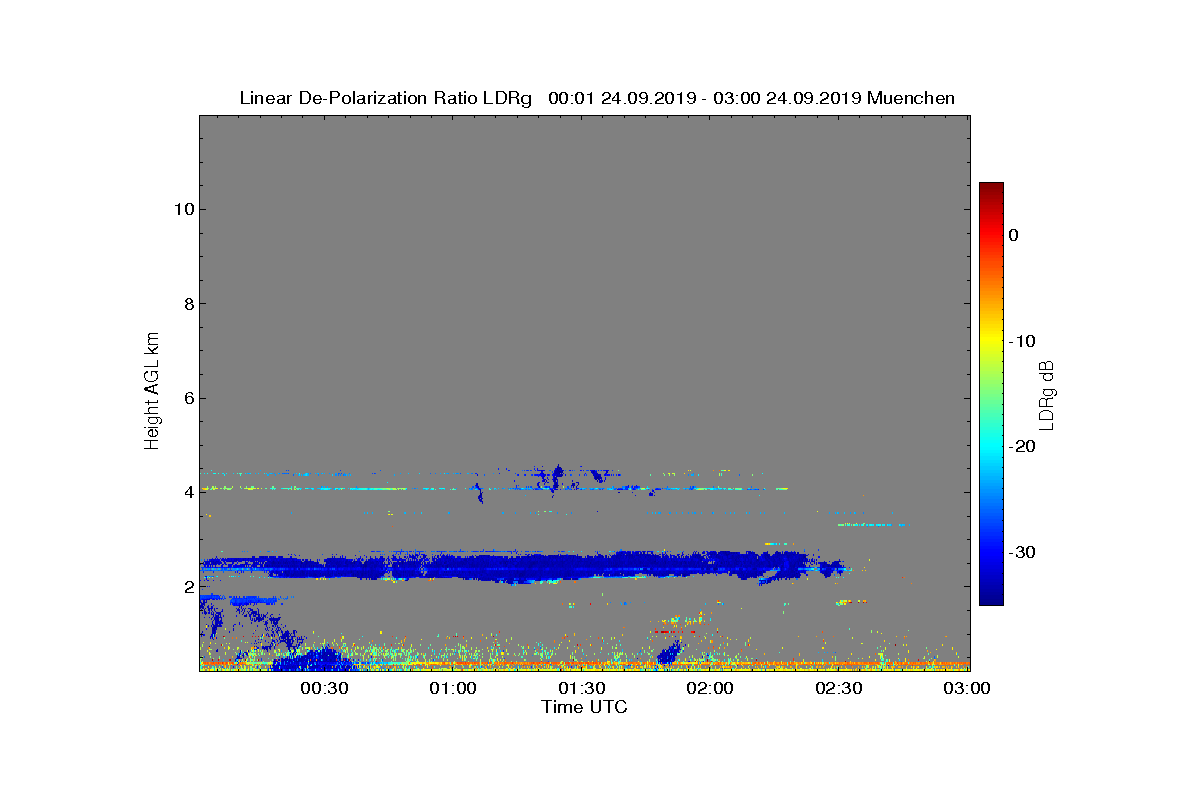Click the '01:30' time tick label
This screenshot has width=1200, height=800.
[582, 688]
